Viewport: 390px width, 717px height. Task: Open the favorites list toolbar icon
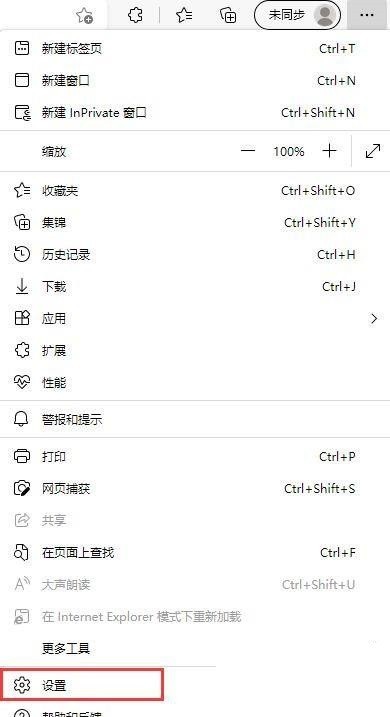point(184,15)
